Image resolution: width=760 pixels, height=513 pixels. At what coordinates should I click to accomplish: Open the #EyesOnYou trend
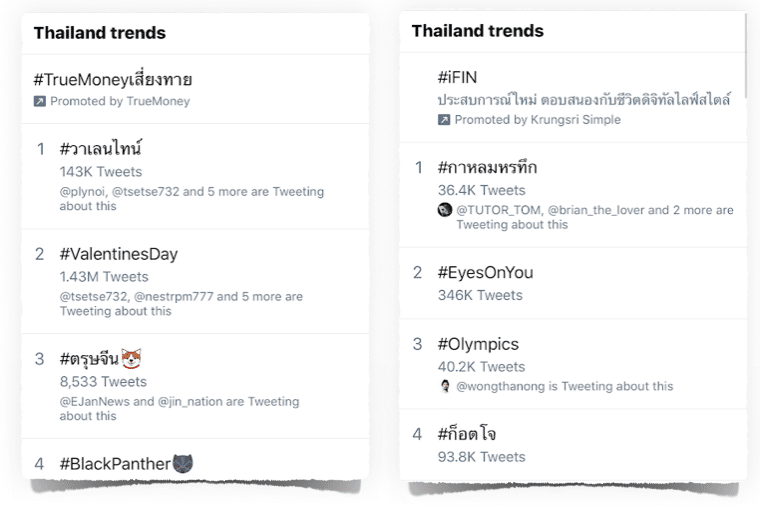click(x=485, y=272)
